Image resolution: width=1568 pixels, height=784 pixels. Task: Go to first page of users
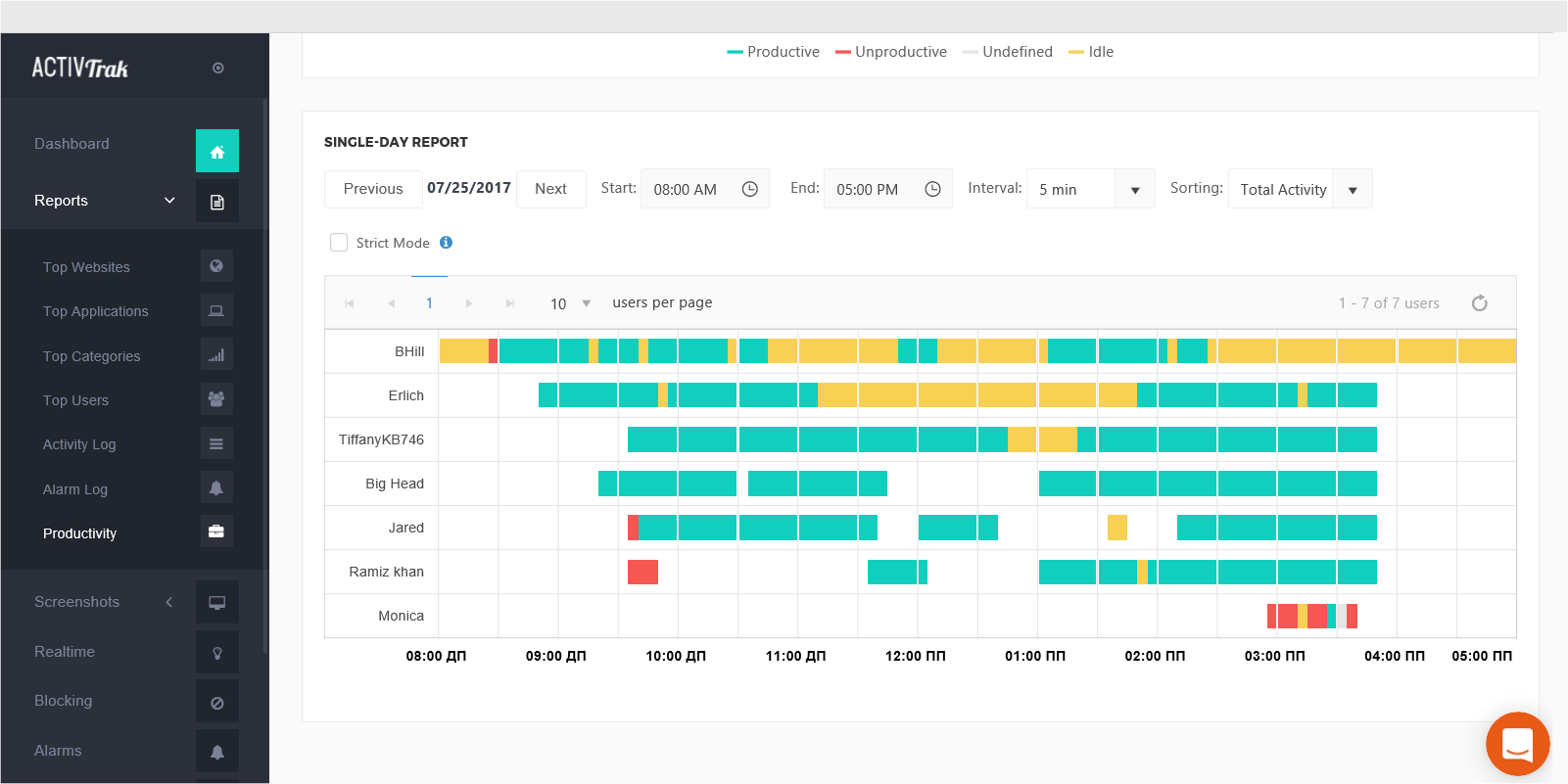point(350,303)
